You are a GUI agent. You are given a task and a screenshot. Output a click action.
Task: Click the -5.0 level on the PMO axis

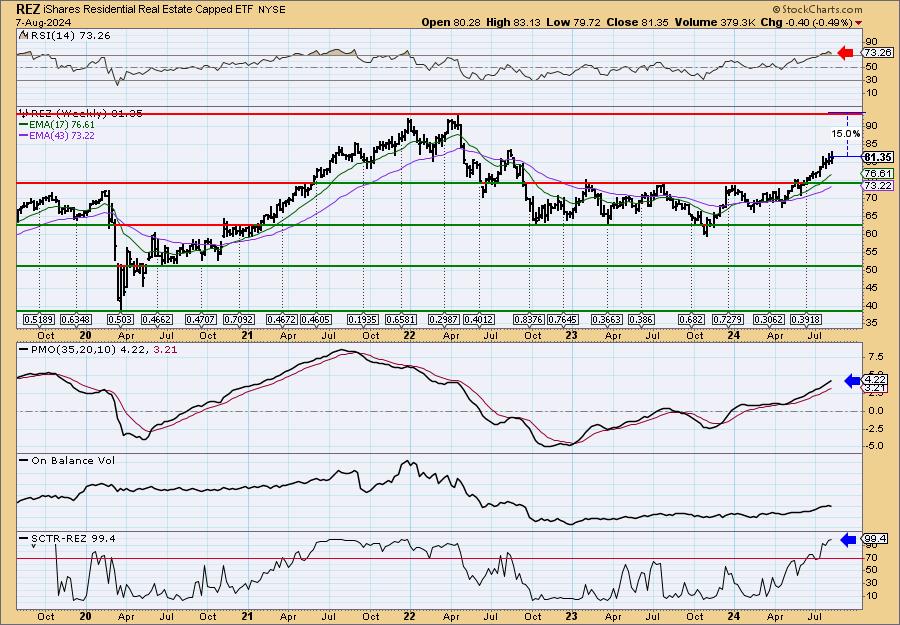click(x=874, y=446)
